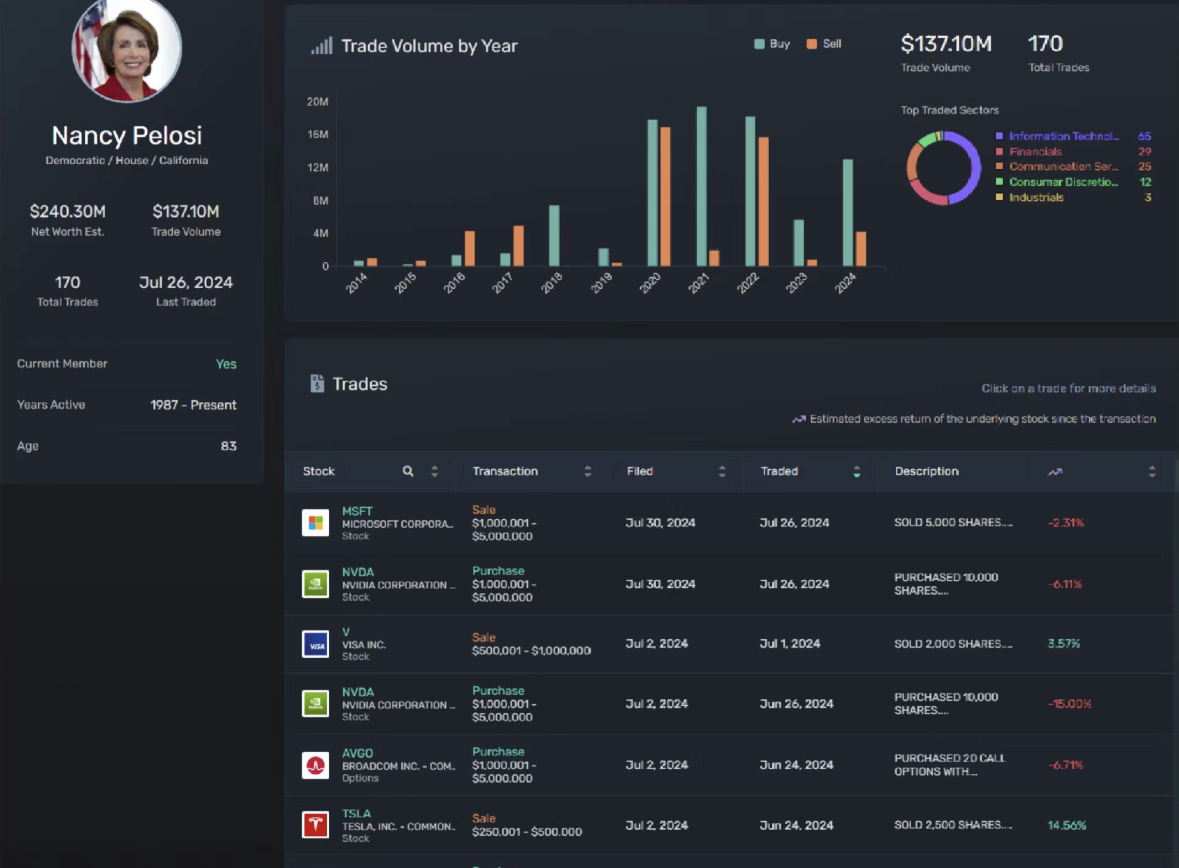The width and height of the screenshot is (1179, 868).
Task: Click 'SOLD 5,000 SHARES...' description
Action: click(x=953, y=523)
